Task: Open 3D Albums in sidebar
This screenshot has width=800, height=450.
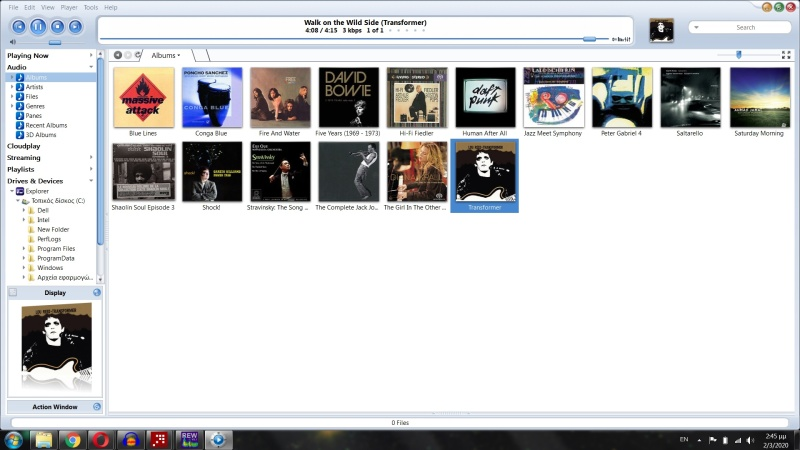Action: coord(41,135)
